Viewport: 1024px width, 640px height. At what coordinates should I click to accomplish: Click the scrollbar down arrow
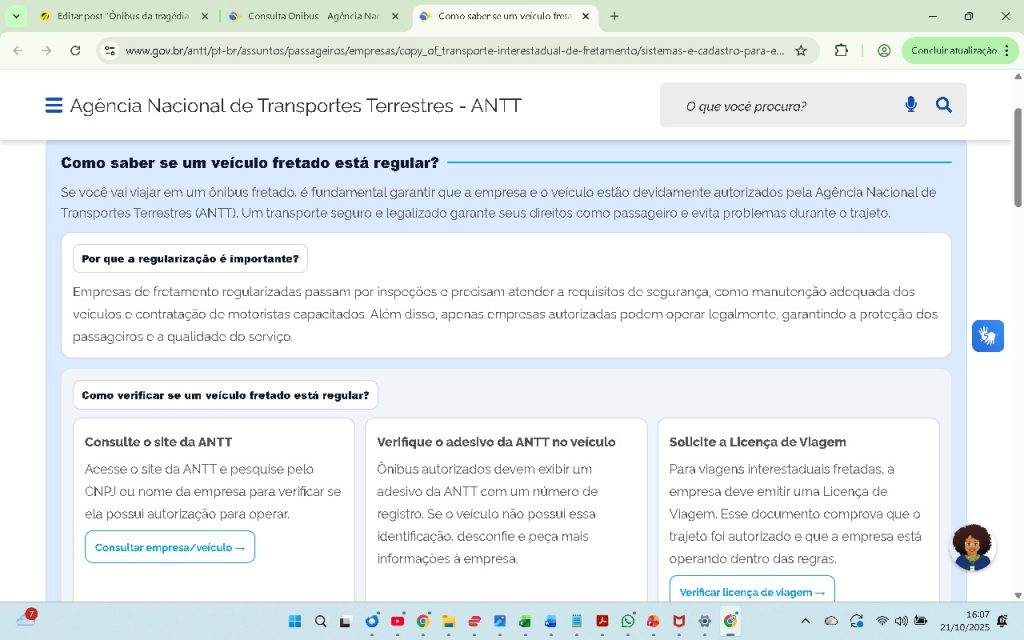1017,595
